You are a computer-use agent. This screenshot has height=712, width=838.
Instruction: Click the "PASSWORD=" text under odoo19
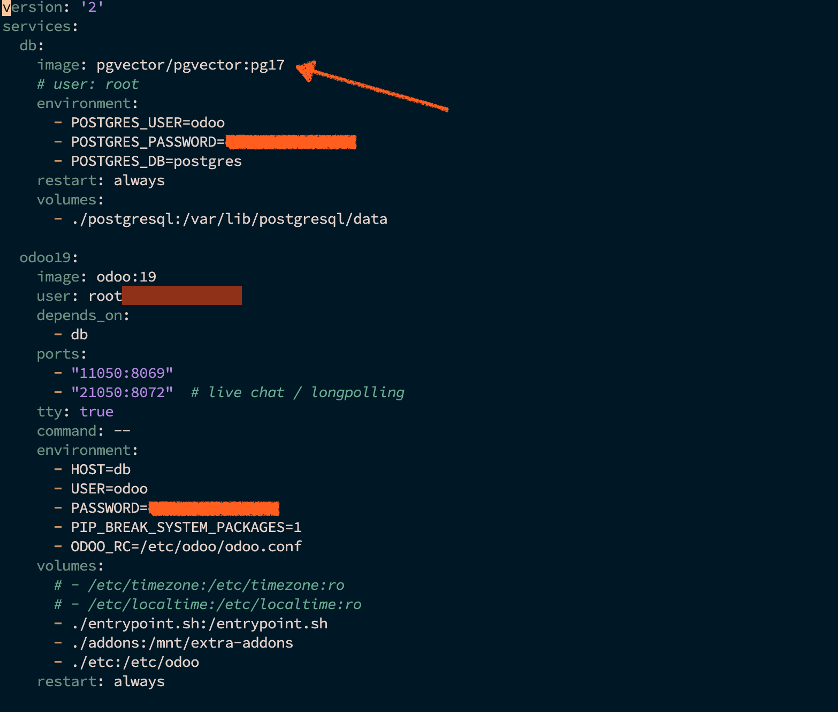pyautogui.click(x=109, y=508)
